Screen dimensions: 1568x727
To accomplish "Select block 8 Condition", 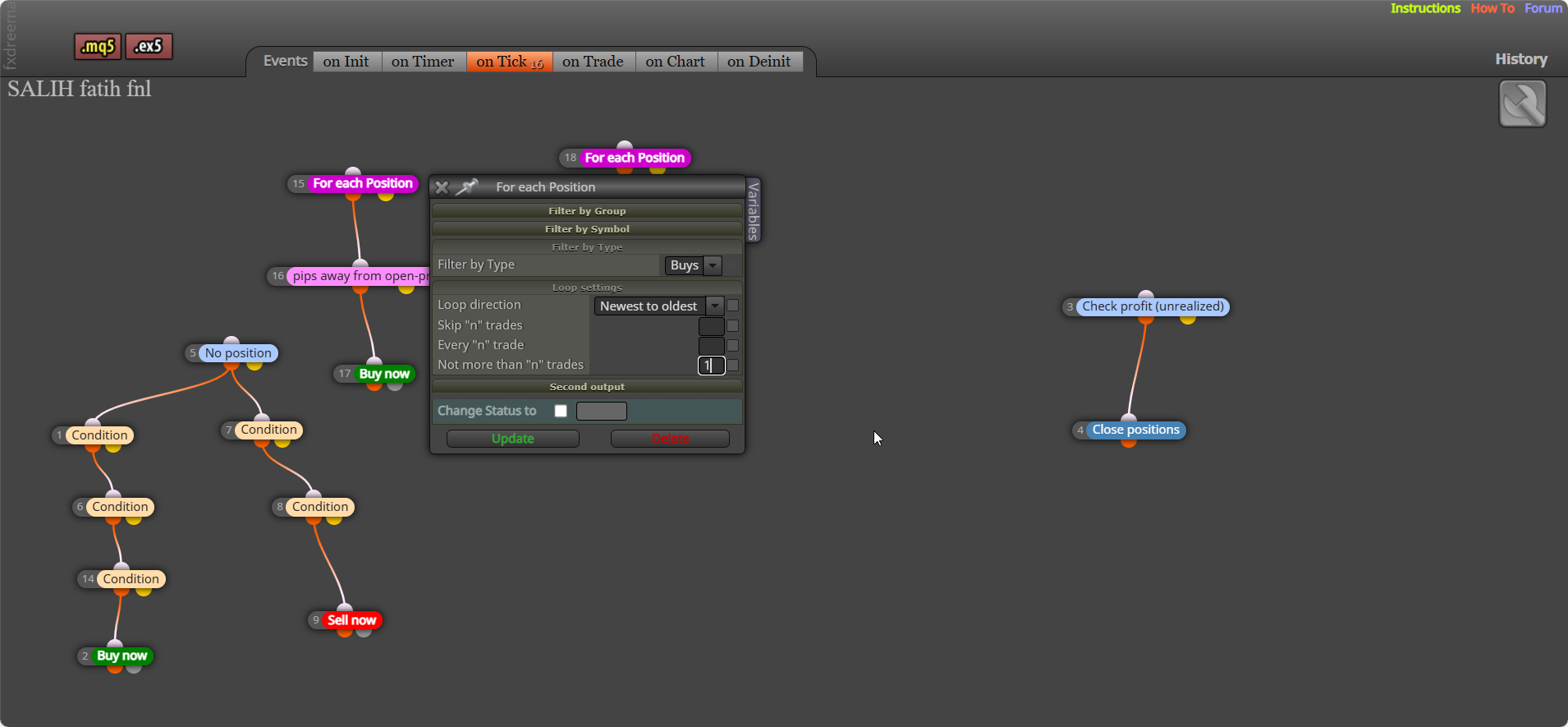I will coord(320,507).
